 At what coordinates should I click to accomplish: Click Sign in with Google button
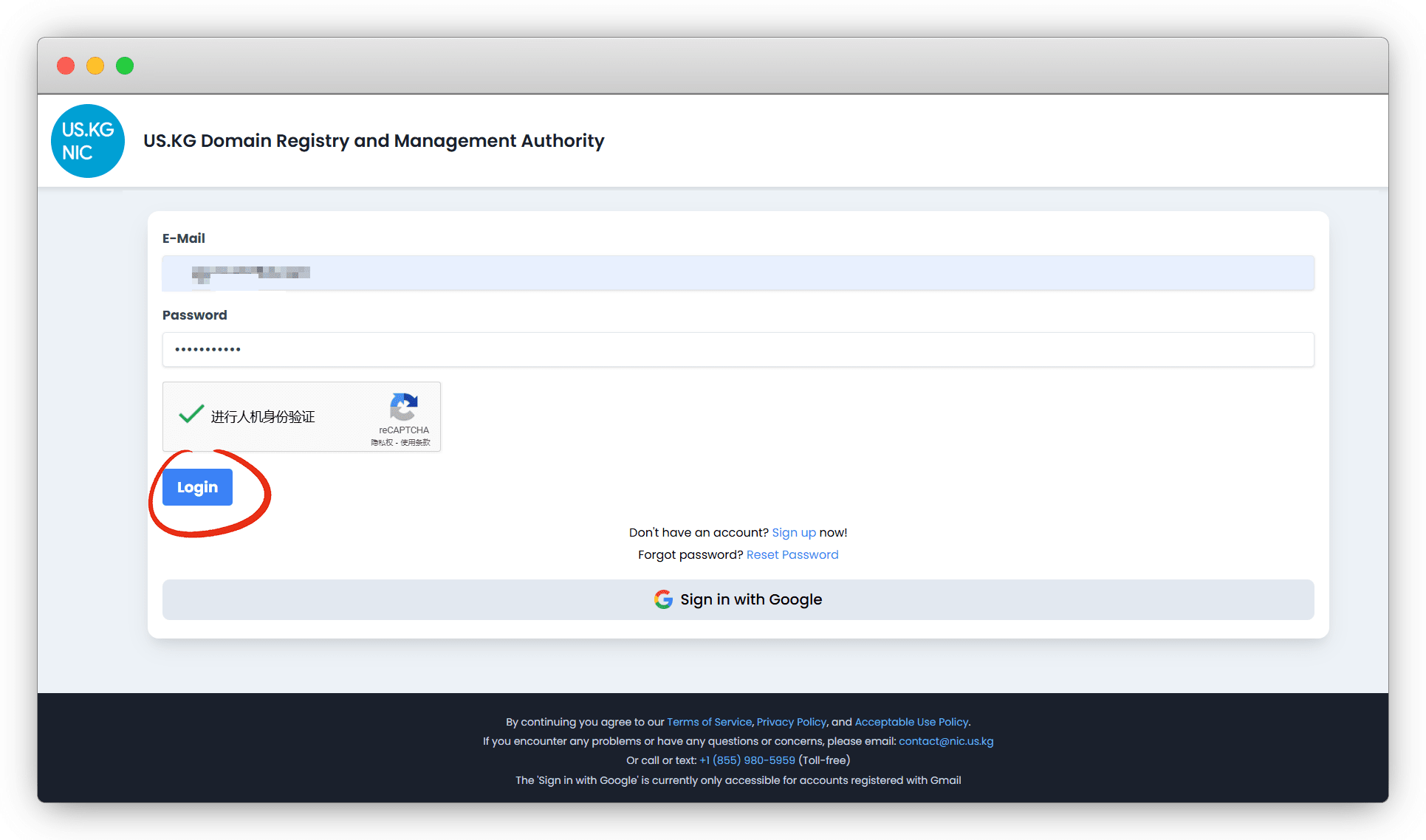[738, 599]
